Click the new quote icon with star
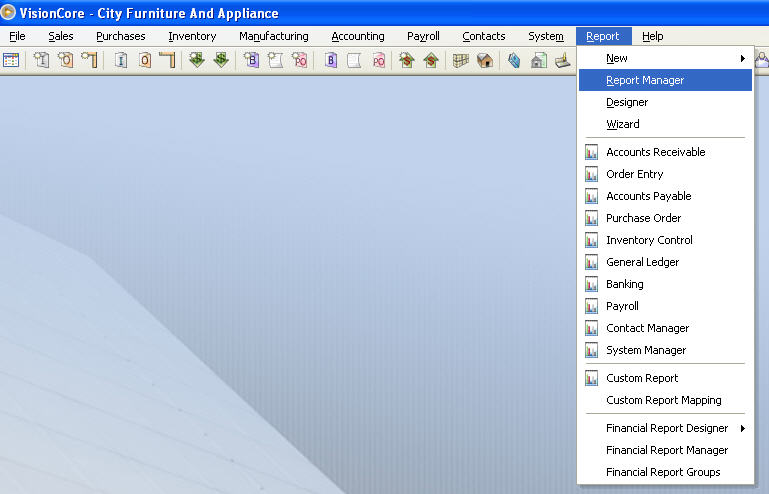The width and height of the screenshot is (769, 494). (x=89, y=60)
